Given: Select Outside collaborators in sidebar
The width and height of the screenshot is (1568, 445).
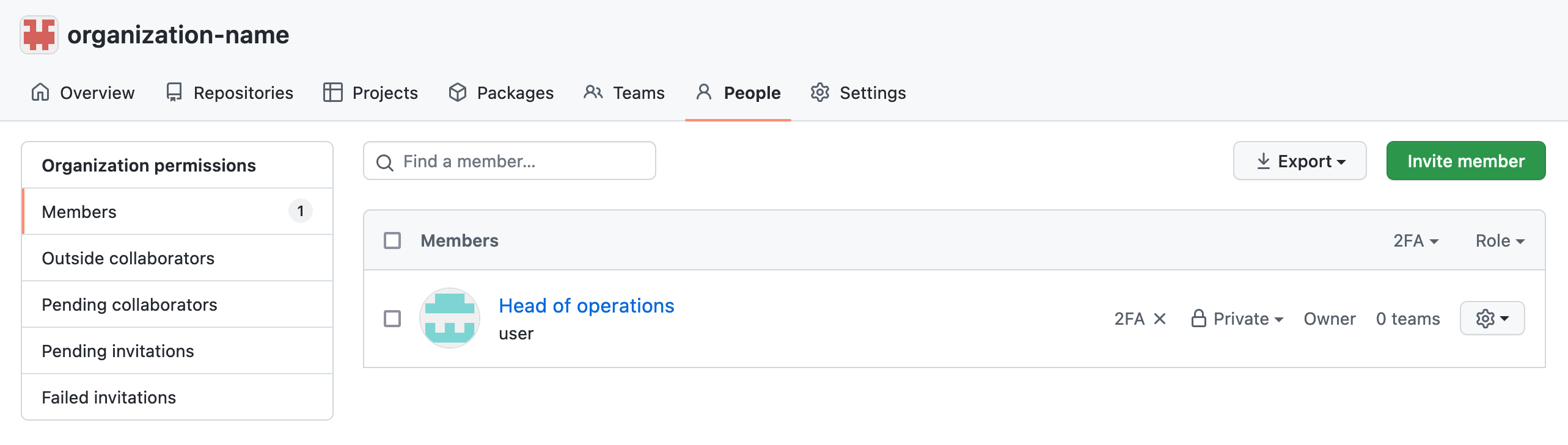Looking at the screenshot, I should coord(177,258).
